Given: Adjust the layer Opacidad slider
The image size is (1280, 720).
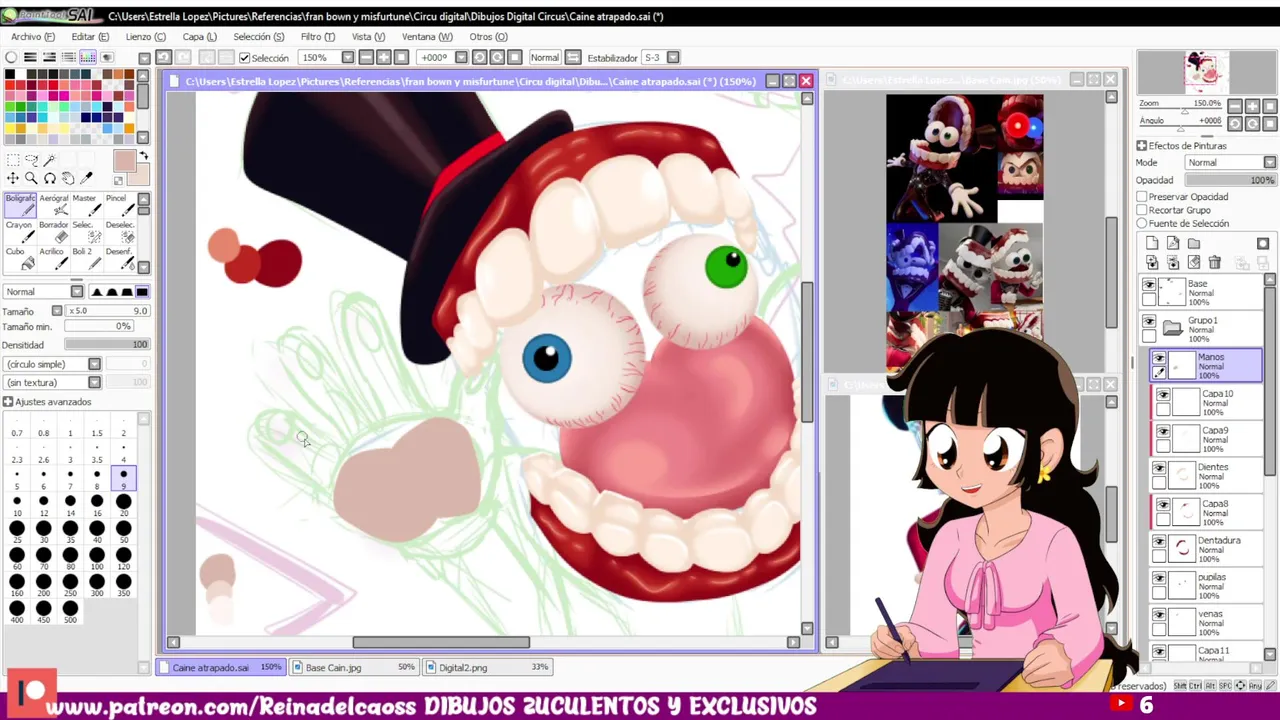Looking at the screenshot, I should tap(1230, 180).
